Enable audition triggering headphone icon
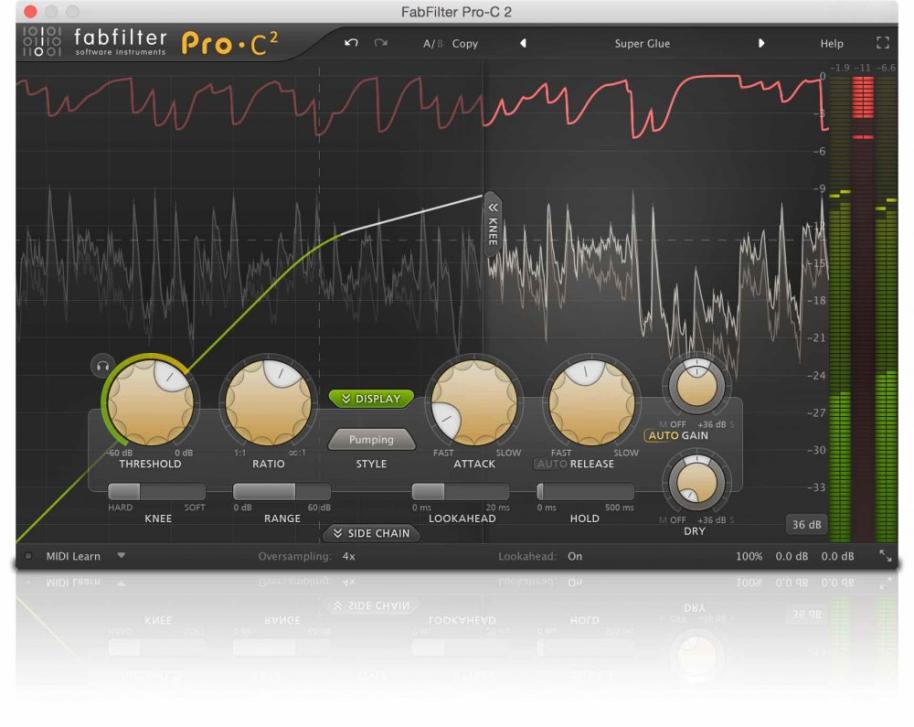 (103, 366)
